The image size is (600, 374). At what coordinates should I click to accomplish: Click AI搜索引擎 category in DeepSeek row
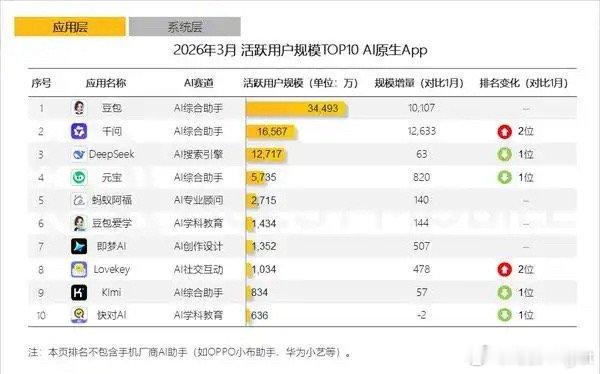198,154
